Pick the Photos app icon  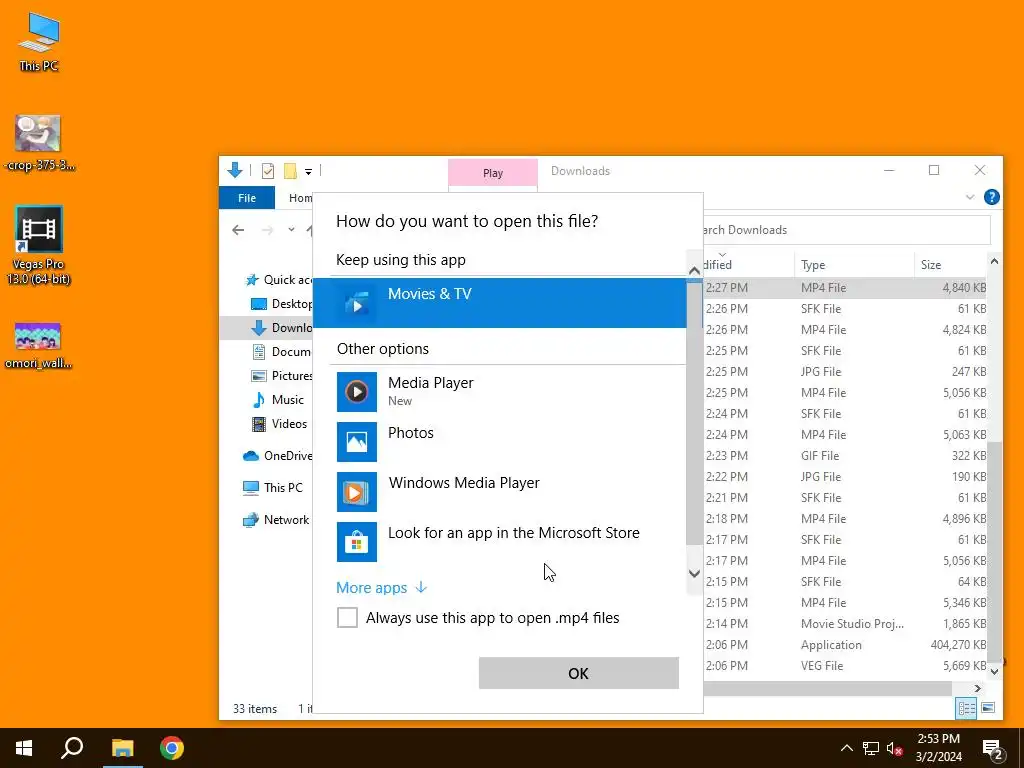point(357,441)
